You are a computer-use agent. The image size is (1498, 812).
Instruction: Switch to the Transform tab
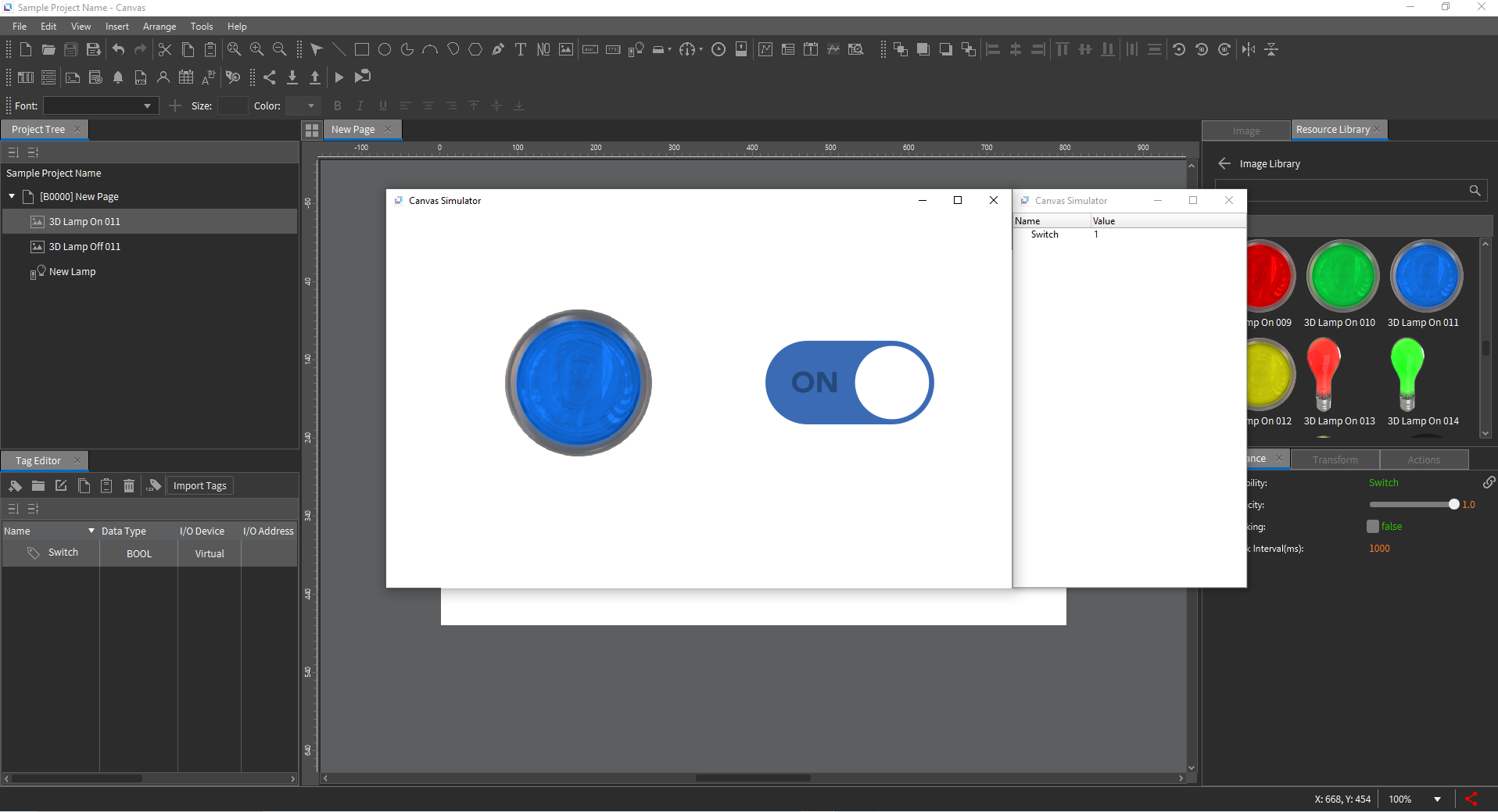pos(1335,460)
